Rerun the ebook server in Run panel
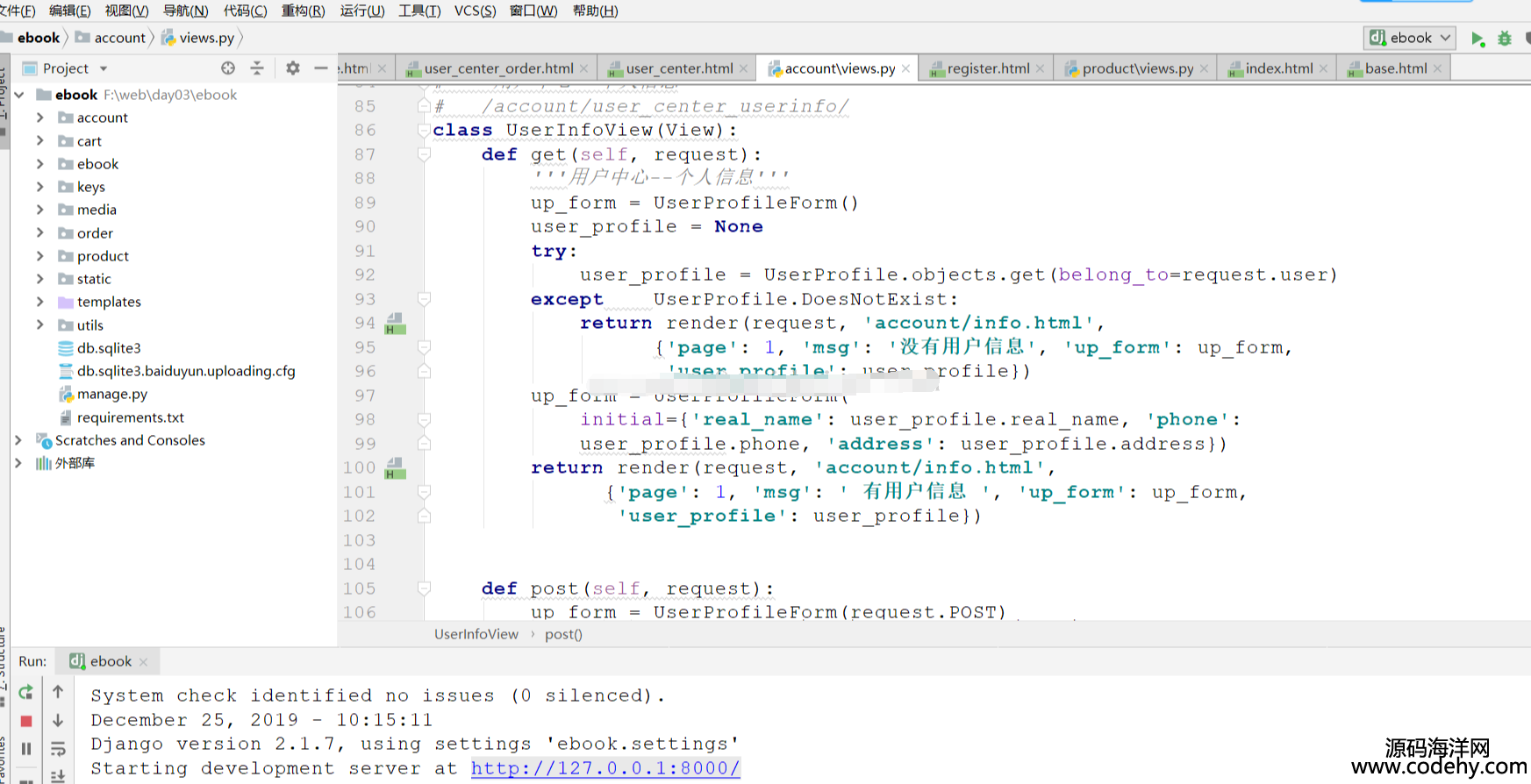This screenshot has height=784, width=1531. [26, 692]
